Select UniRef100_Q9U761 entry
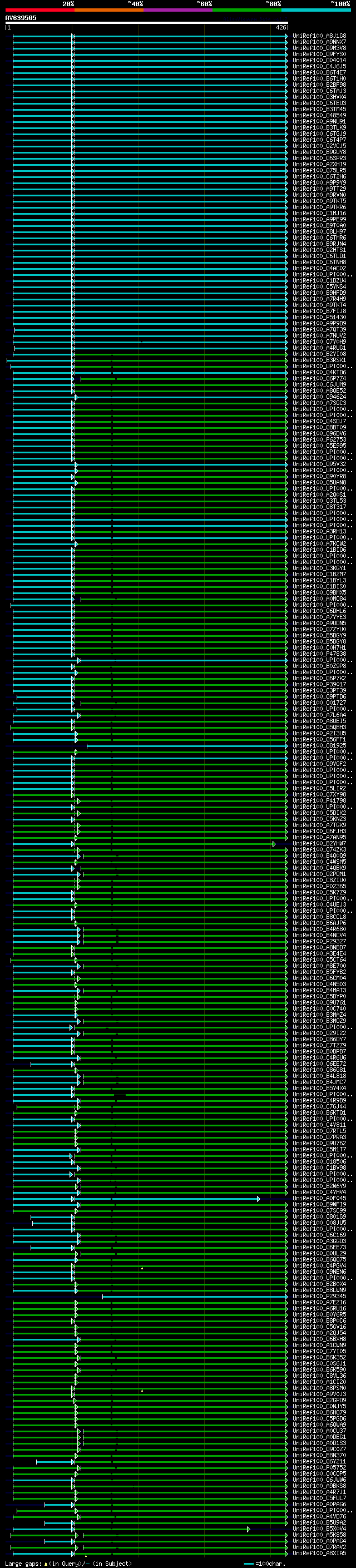This screenshot has height=1568, width=356. (319, 1002)
